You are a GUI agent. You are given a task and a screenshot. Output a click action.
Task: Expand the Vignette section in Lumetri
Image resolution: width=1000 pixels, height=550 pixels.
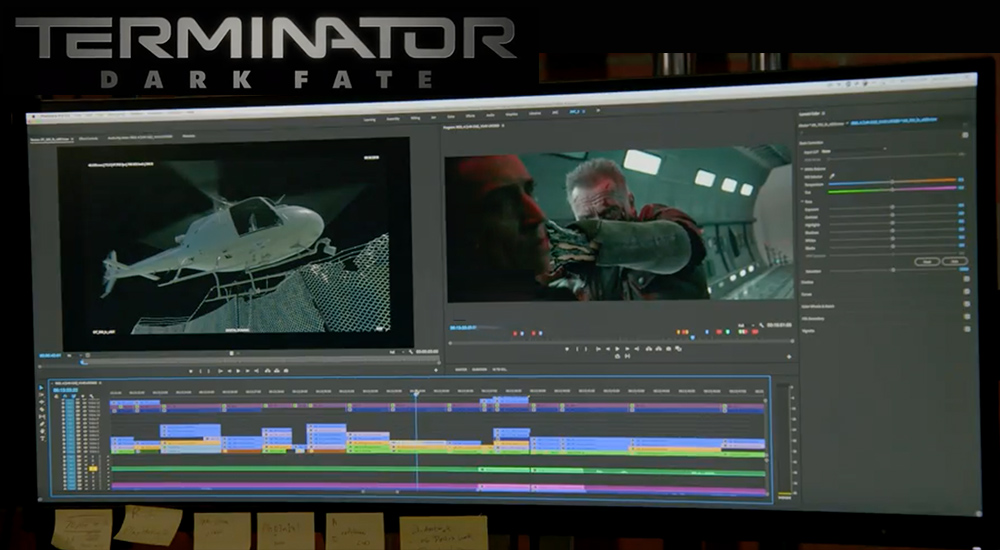point(807,331)
